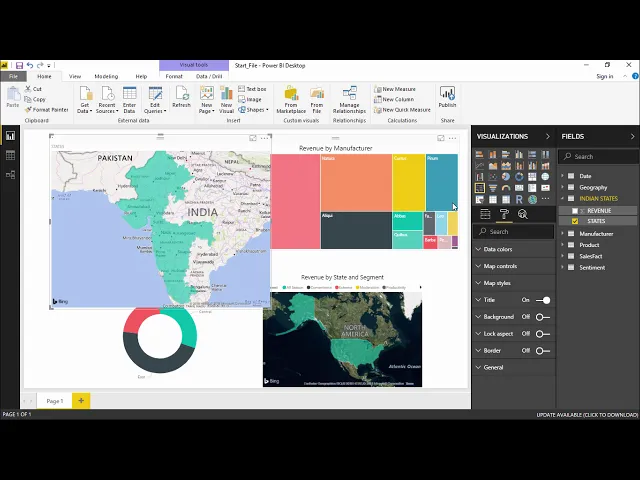
Task: Select the line chart visualization
Action: pyautogui.click(x=480, y=165)
